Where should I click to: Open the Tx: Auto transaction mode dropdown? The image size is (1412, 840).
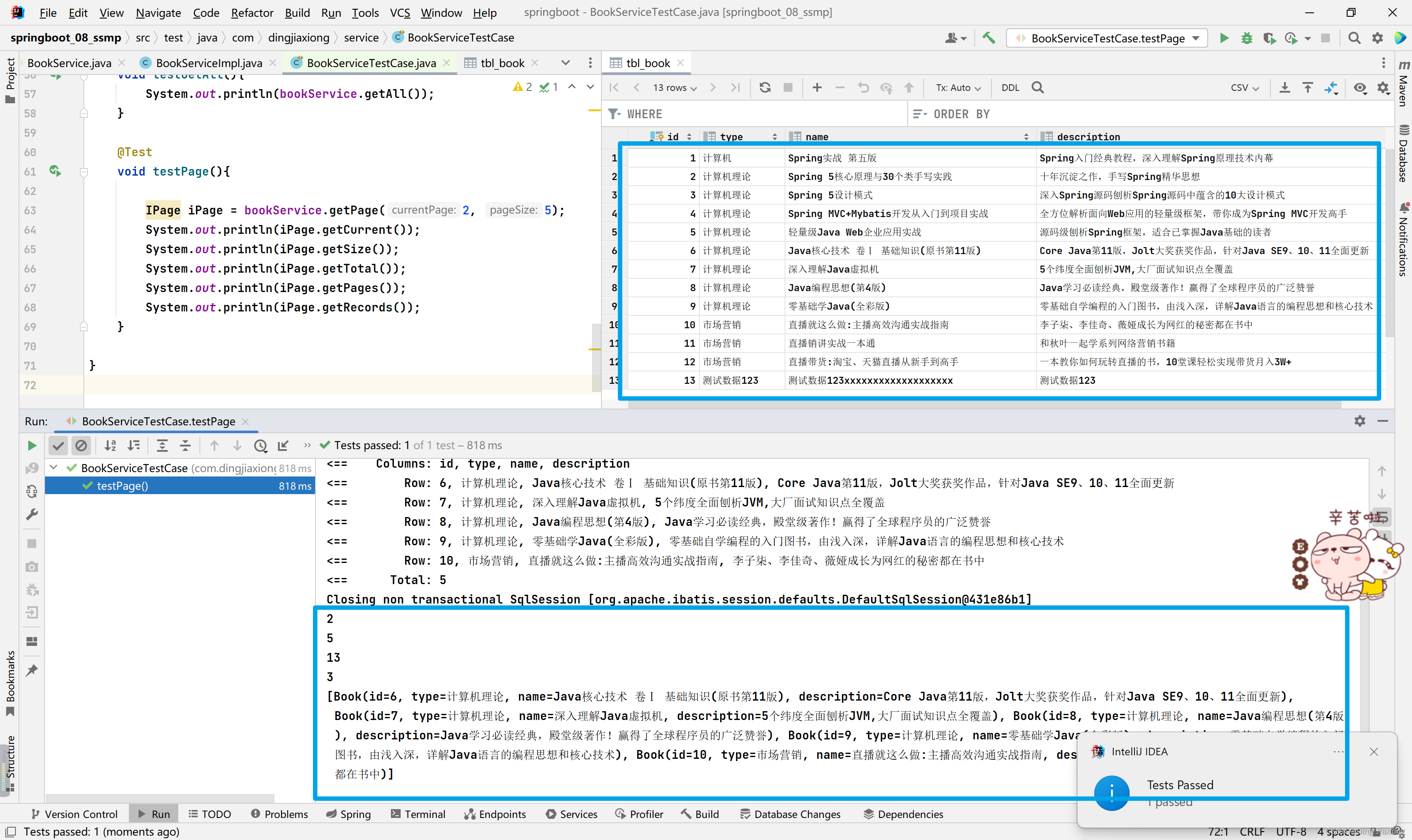pyautogui.click(x=958, y=88)
